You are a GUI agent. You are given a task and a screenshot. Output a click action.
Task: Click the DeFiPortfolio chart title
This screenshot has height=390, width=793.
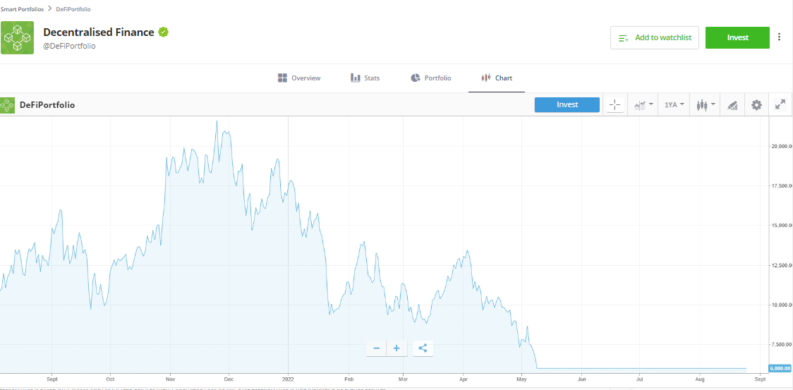pyautogui.click(x=47, y=105)
